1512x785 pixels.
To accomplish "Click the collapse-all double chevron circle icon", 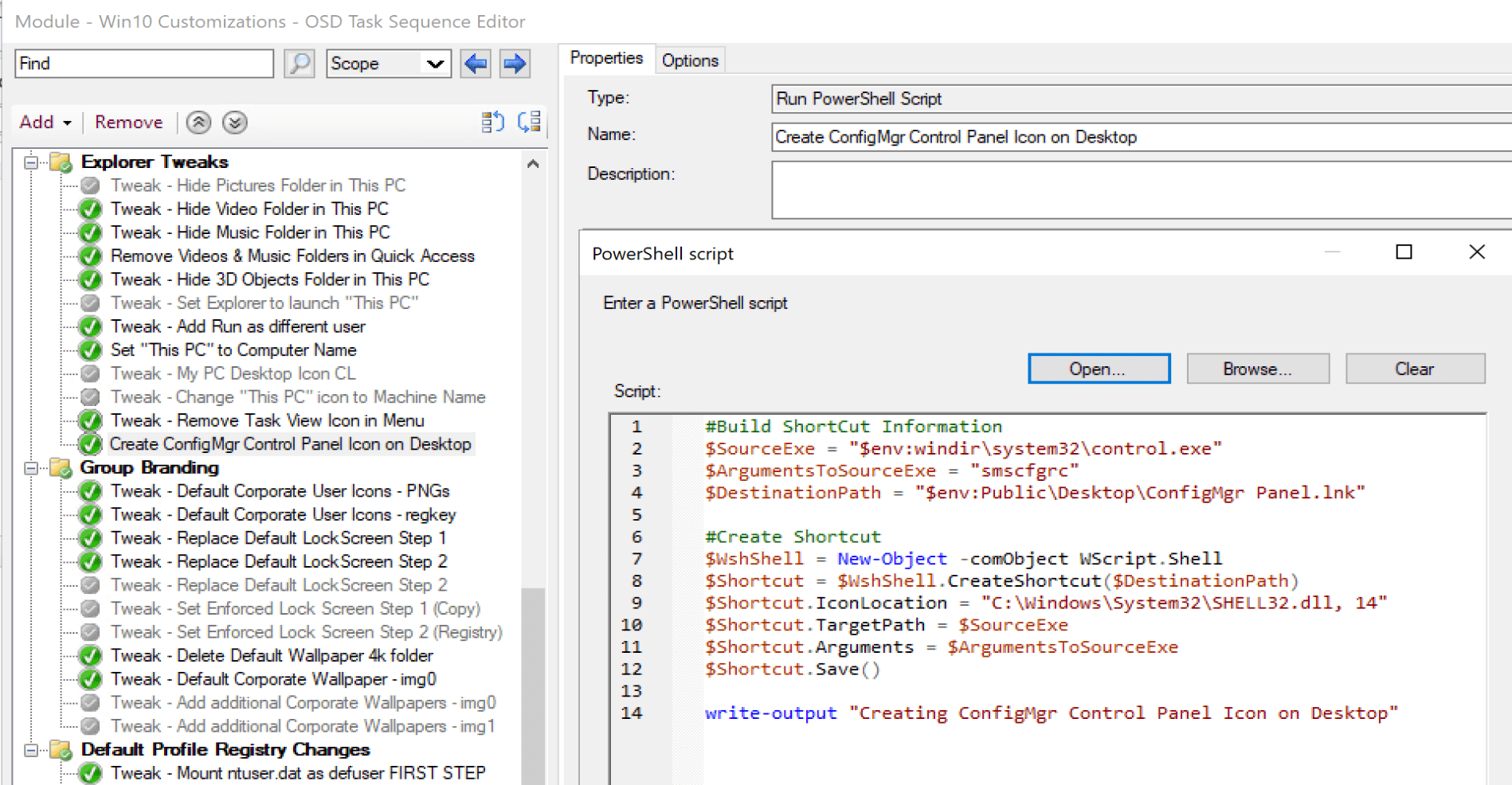I will [x=198, y=122].
